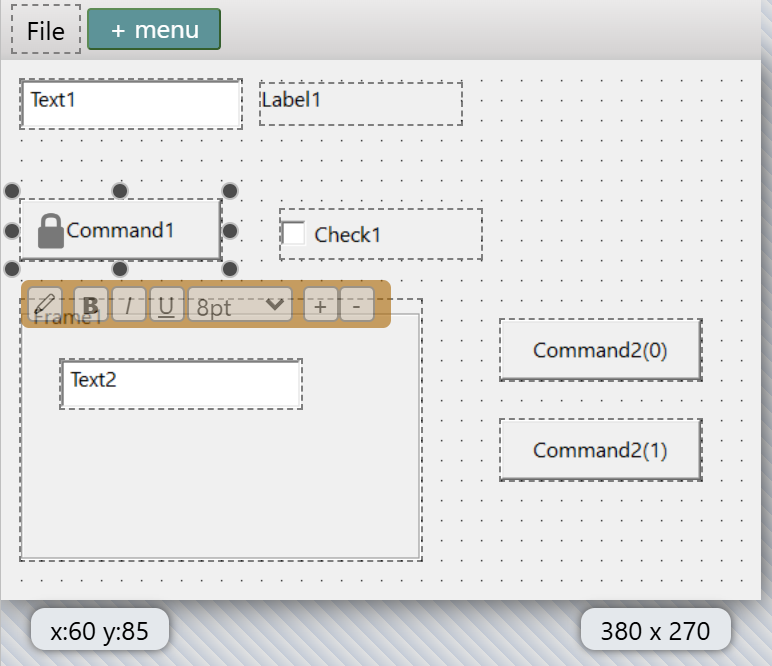Click the 380 x 270 size indicator
Image resolution: width=772 pixels, height=666 pixels.
point(655,630)
